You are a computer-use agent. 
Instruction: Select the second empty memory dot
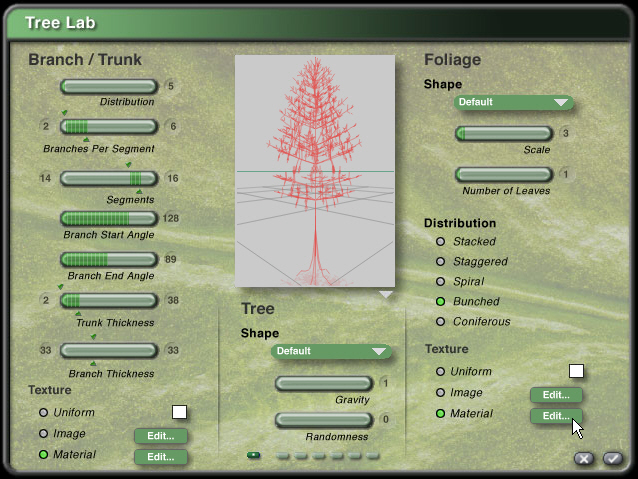coord(301,455)
